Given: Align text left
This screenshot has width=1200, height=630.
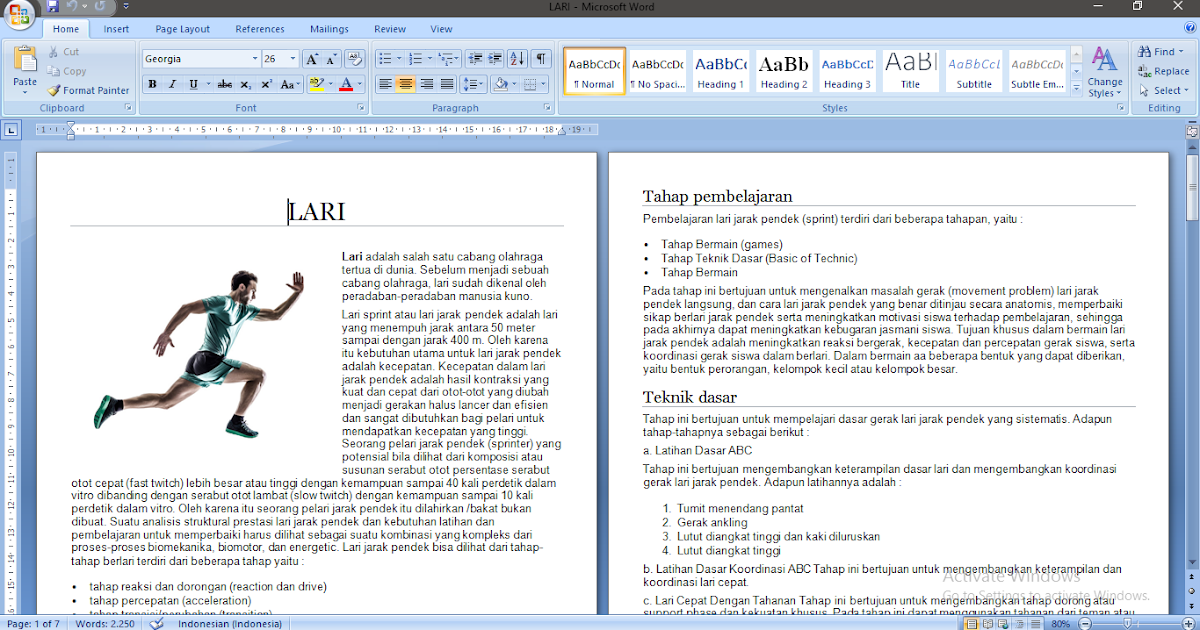Looking at the screenshot, I should [385, 84].
